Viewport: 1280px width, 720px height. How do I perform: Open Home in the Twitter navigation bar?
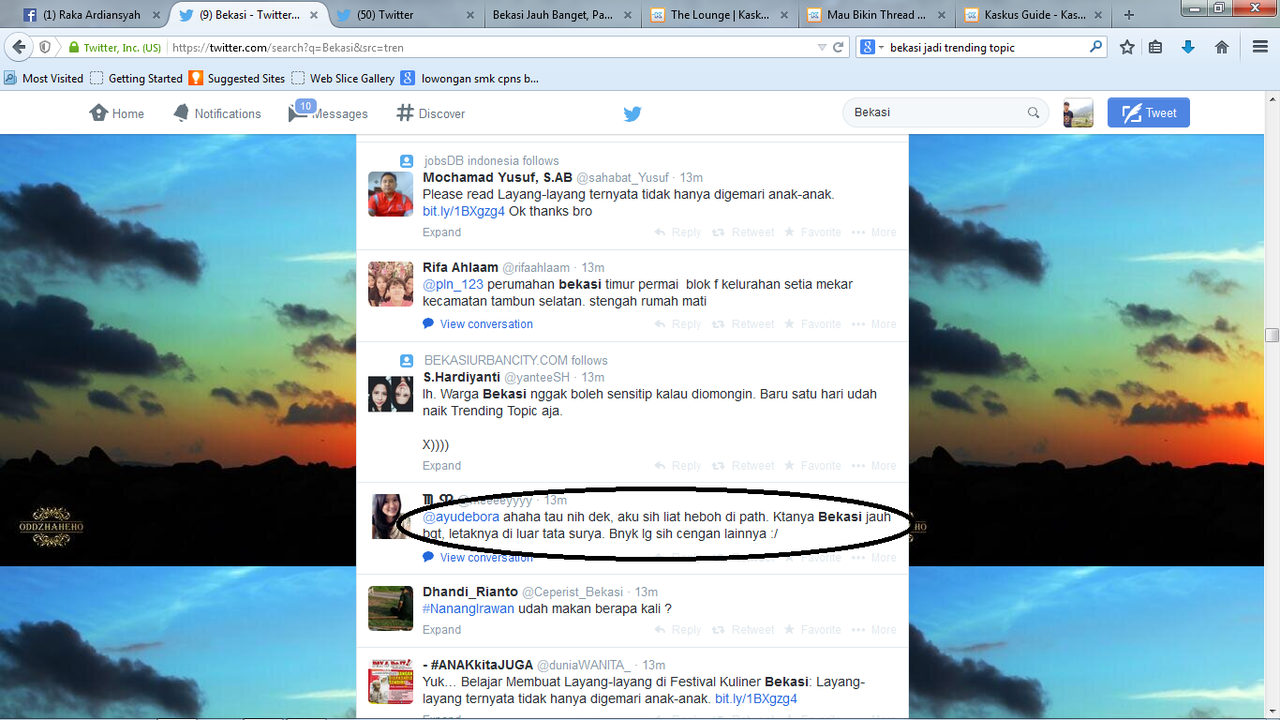(x=117, y=113)
